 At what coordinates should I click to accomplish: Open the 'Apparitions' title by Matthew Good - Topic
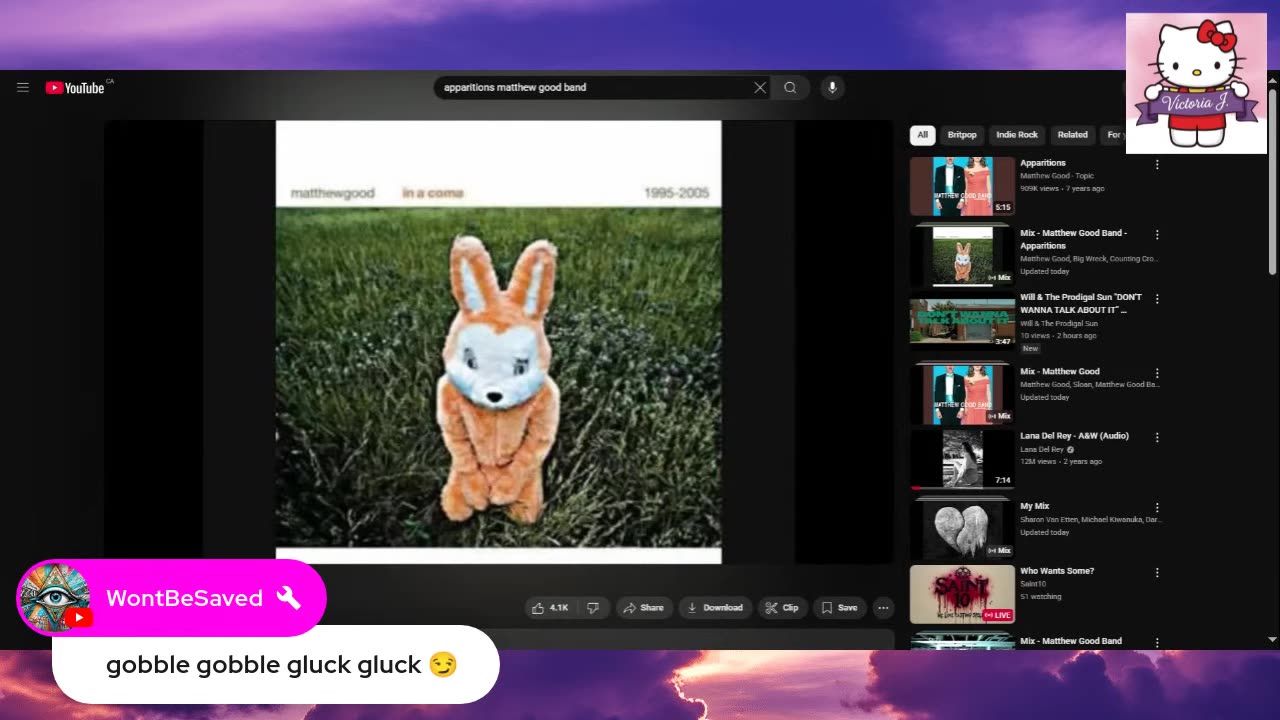coord(1043,163)
